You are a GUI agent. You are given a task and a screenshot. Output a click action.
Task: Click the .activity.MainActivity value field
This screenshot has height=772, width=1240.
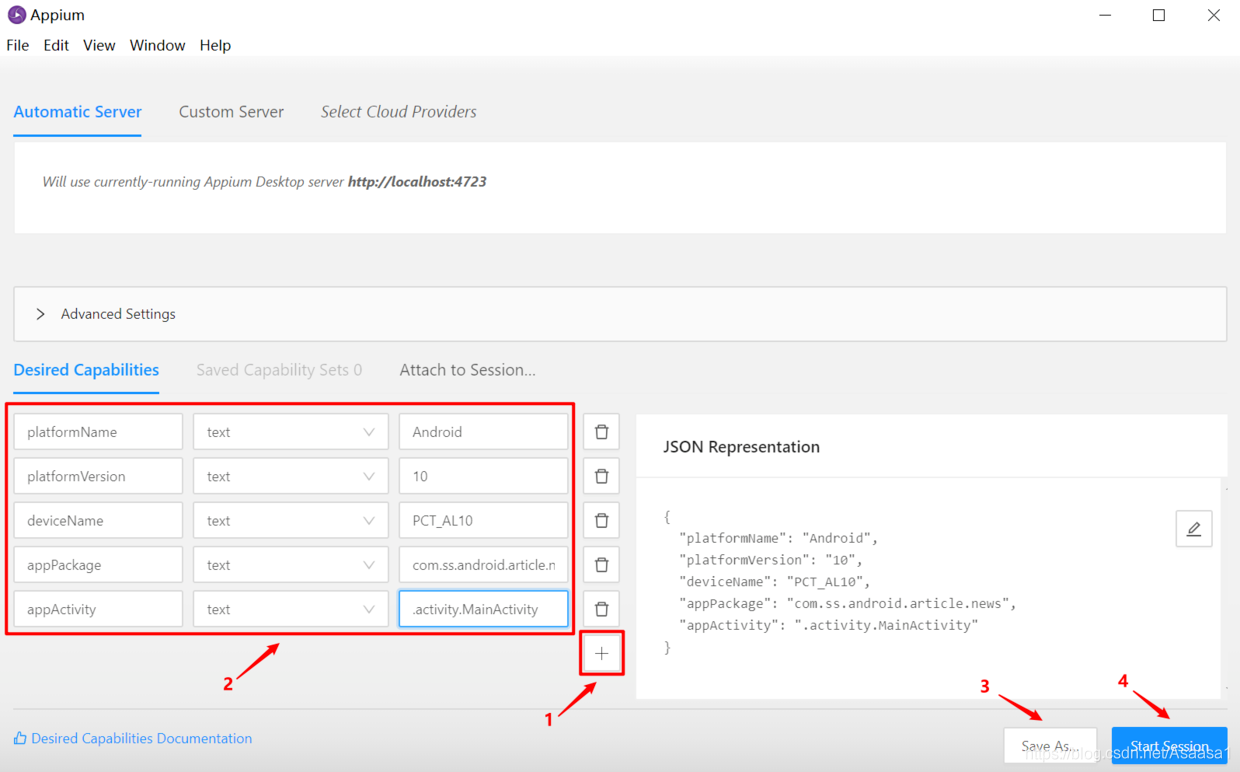(483, 609)
